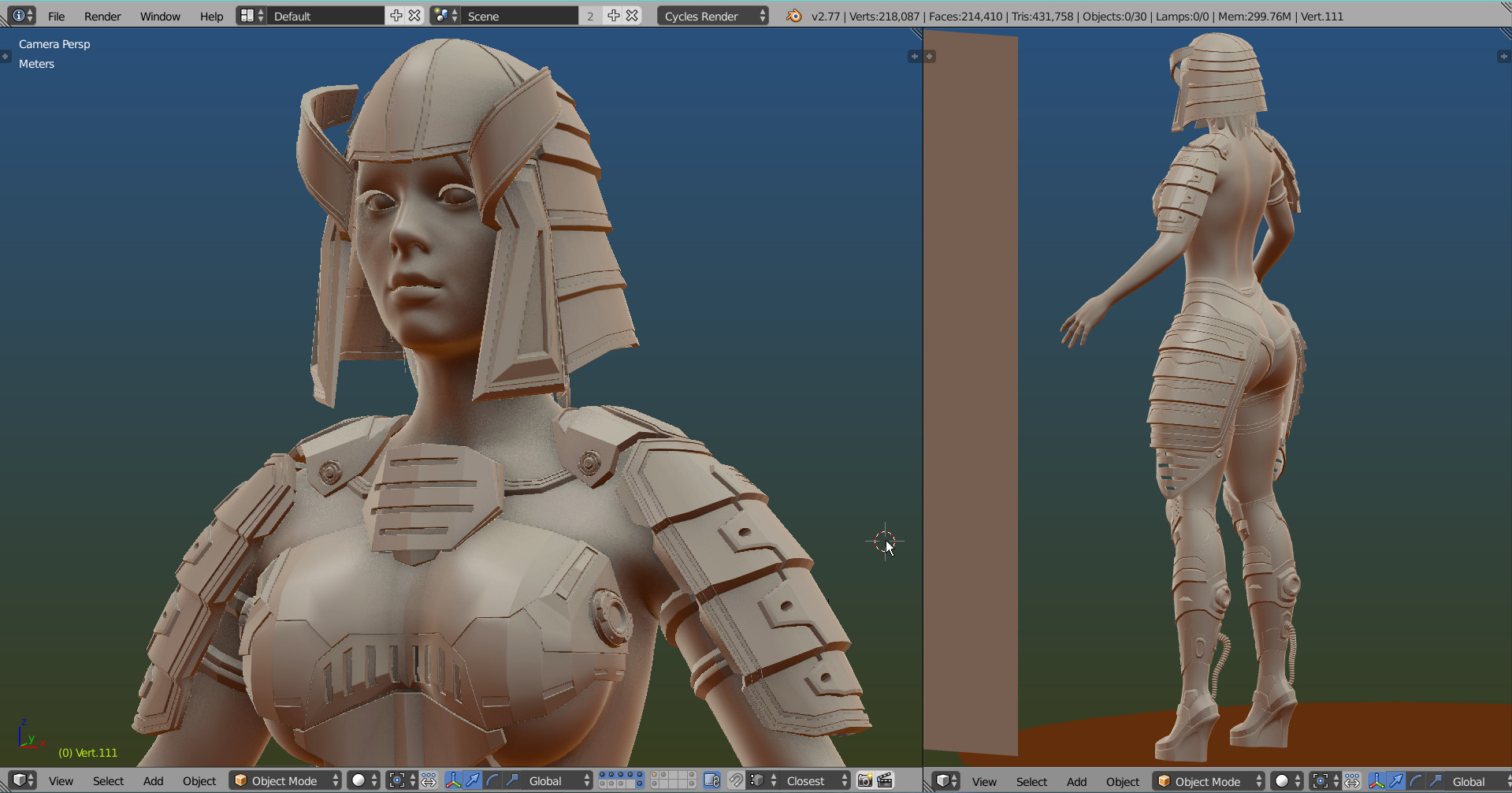Open Add menu in left viewport
The height and width of the screenshot is (793, 1512).
(x=153, y=781)
